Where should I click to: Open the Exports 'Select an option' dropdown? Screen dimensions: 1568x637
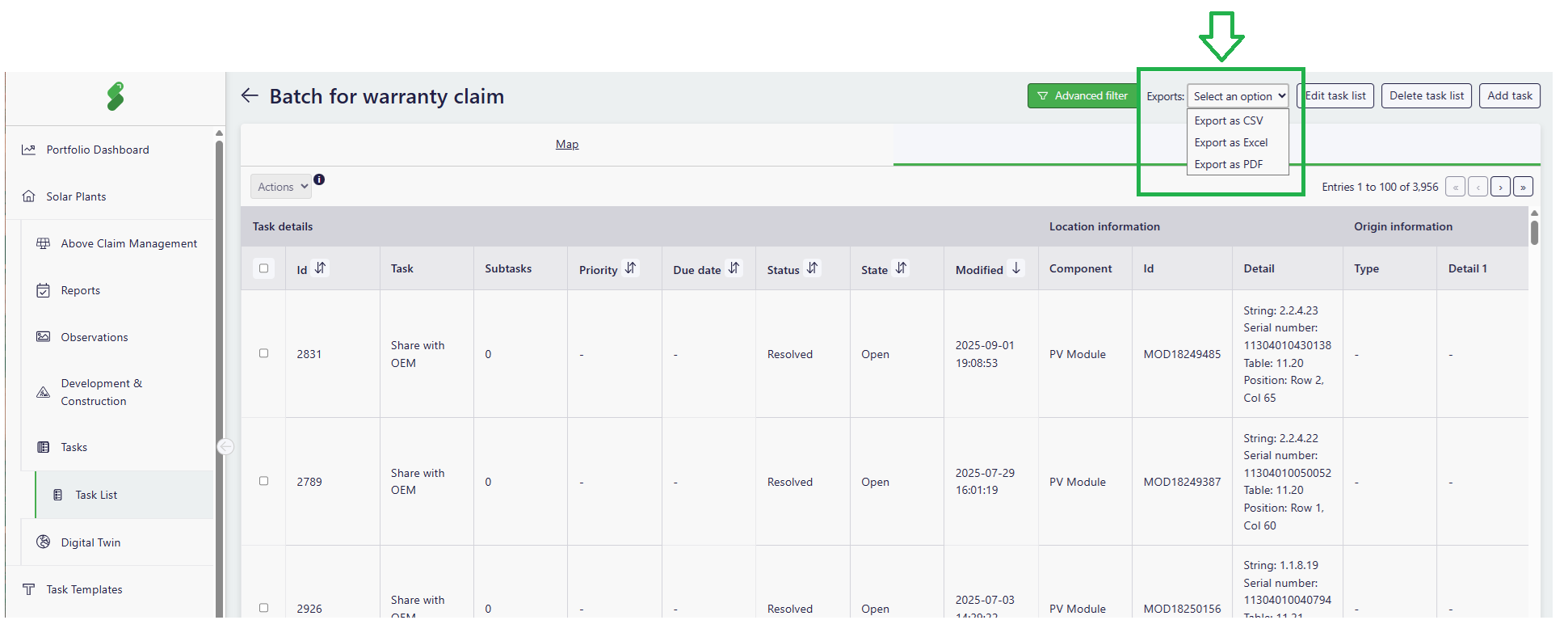pos(1238,96)
